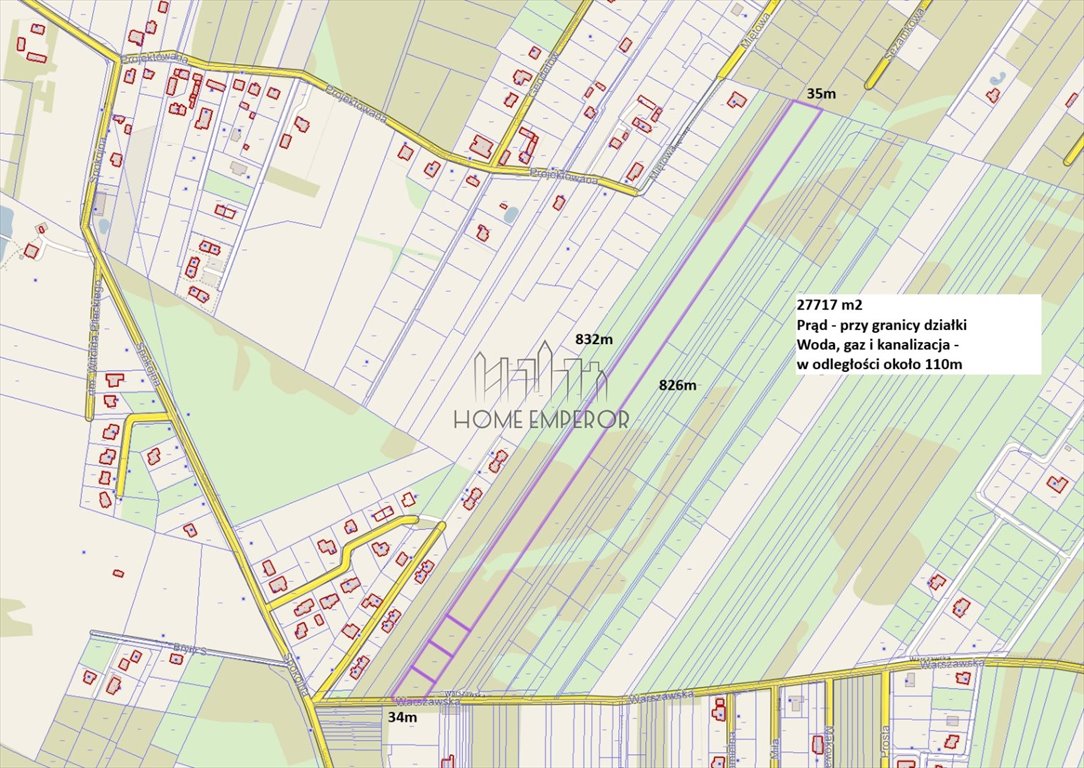Select the 832m length label
Image resolution: width=1084 pixels, height=768 pixels.
click(594, 339)
